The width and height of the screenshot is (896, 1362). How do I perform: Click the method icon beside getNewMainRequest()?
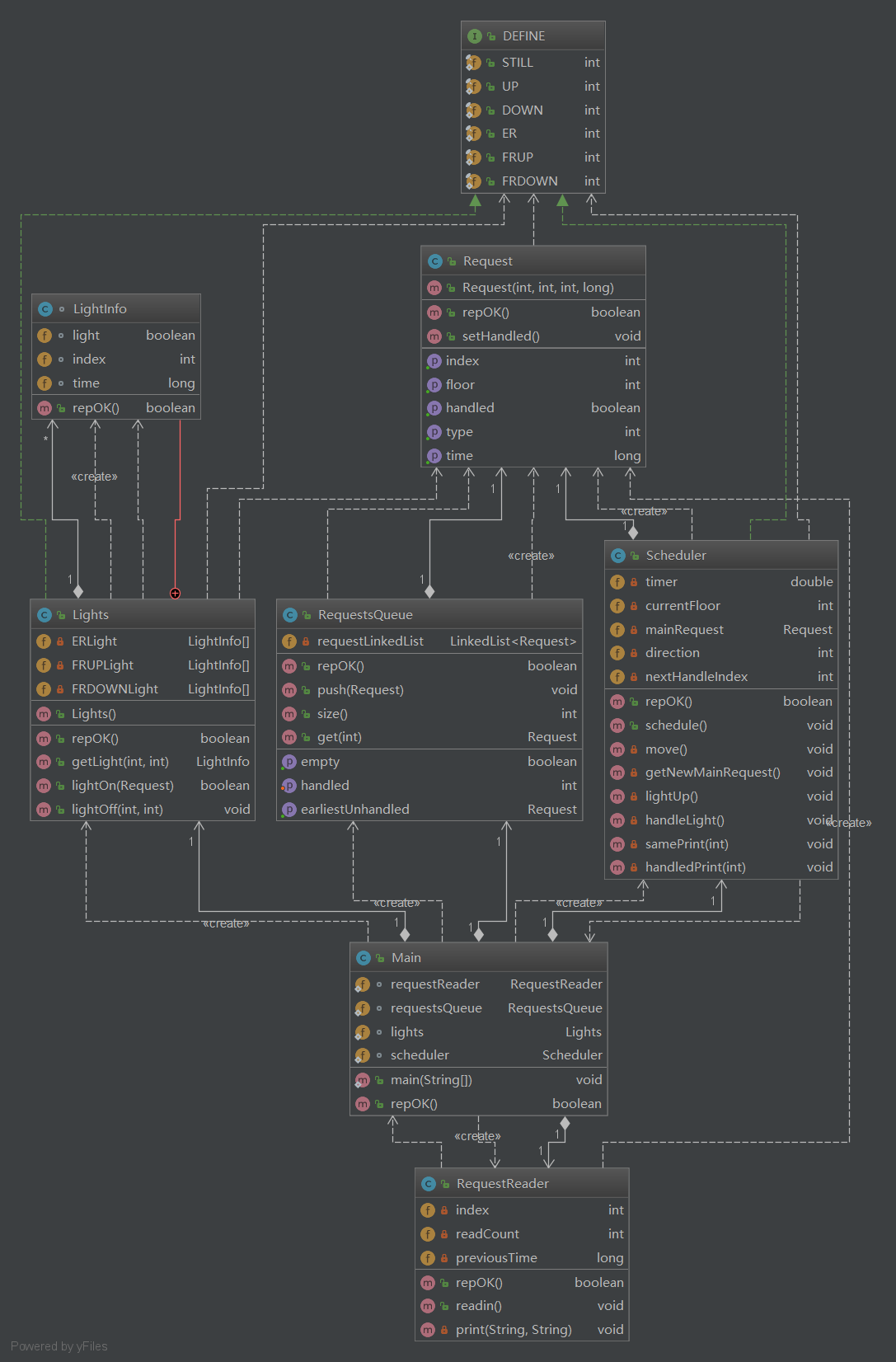[x=617, y=773]
